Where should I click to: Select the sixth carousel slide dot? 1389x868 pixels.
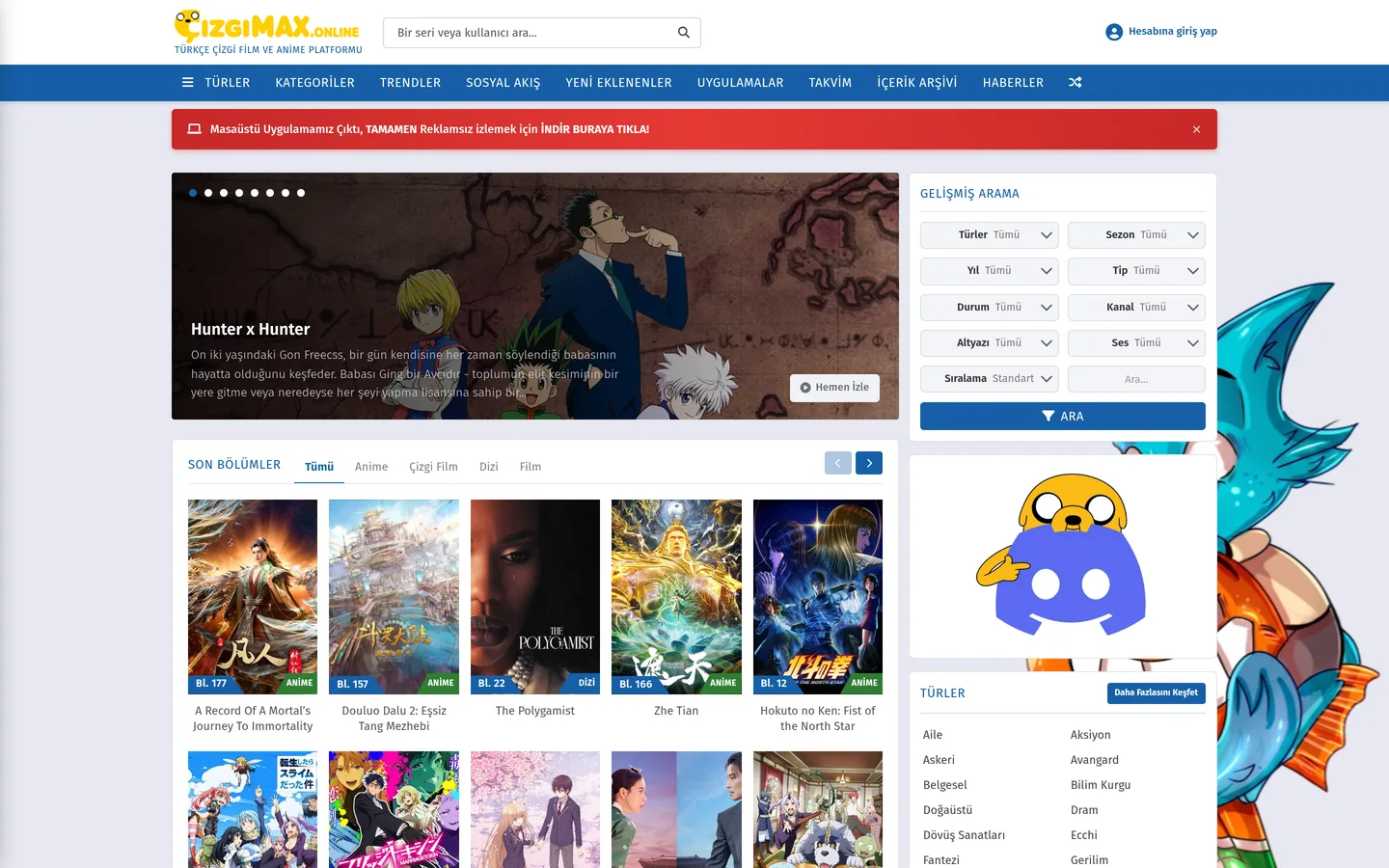pyautogui.click(x=270, y=193)
